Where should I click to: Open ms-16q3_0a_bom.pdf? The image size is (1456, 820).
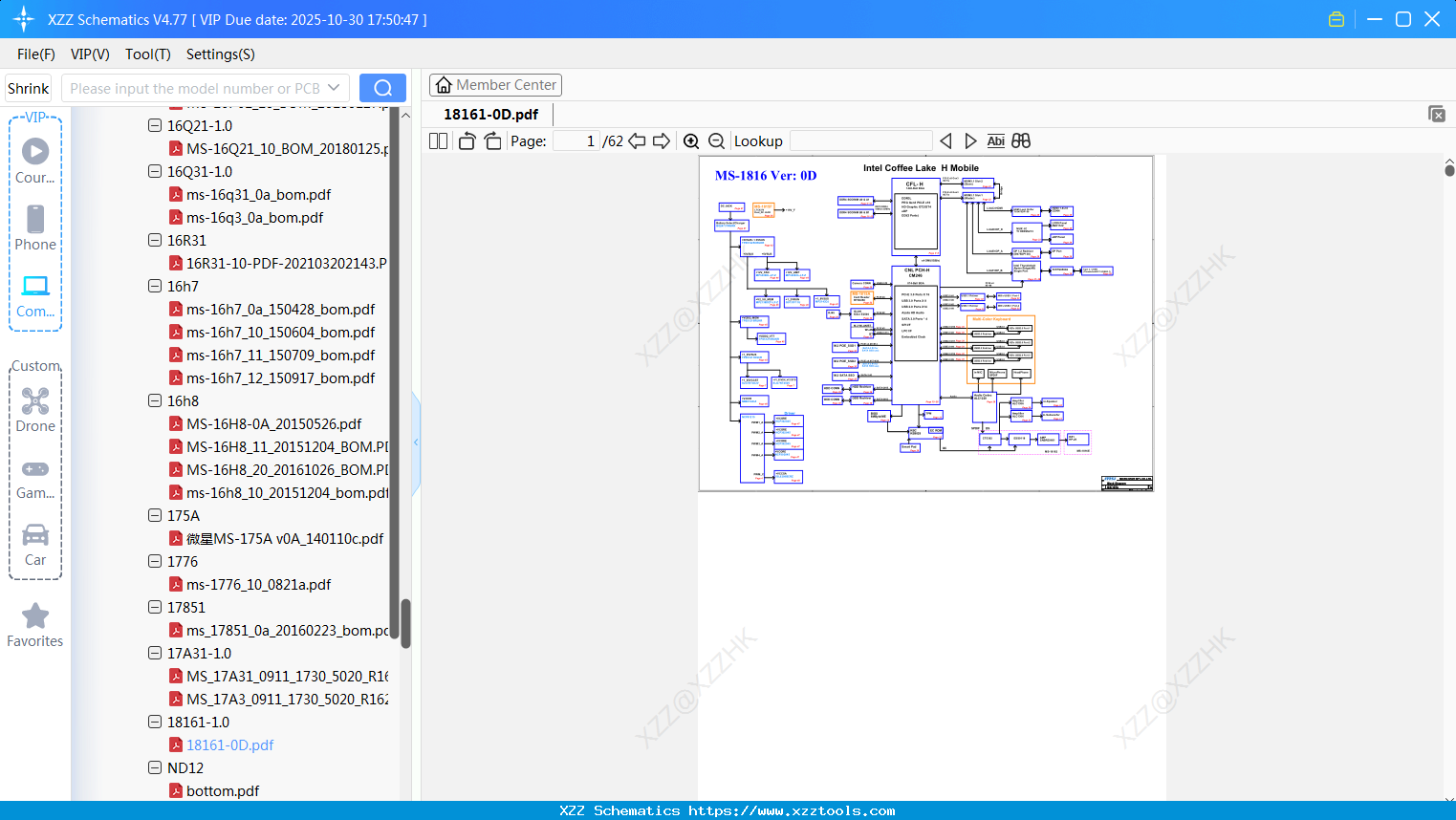tap(255, 217)
